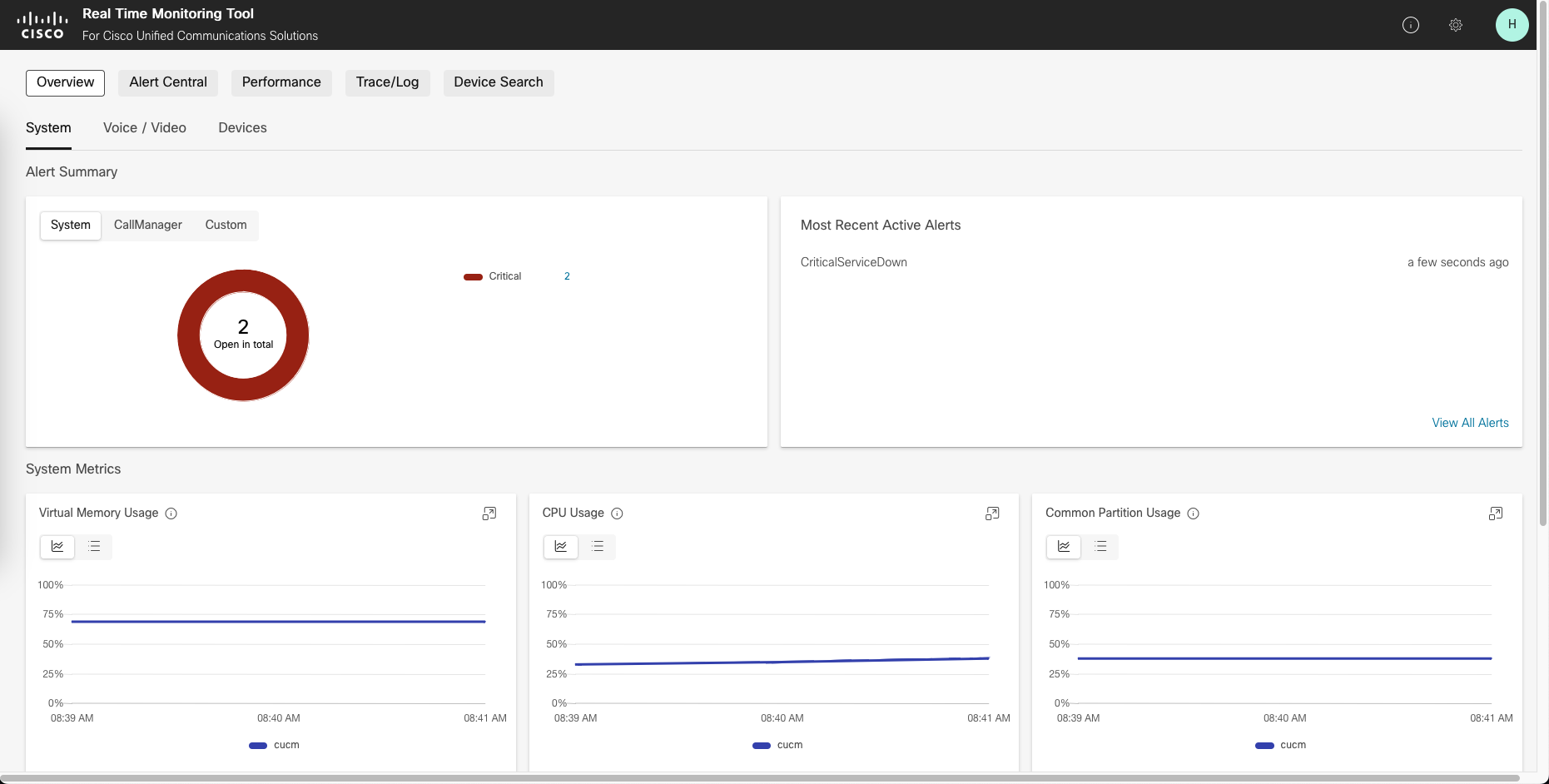Select CallManager in Alert Summary
This screenshot has height=784, width=1549.
click(x=147, y=226)
